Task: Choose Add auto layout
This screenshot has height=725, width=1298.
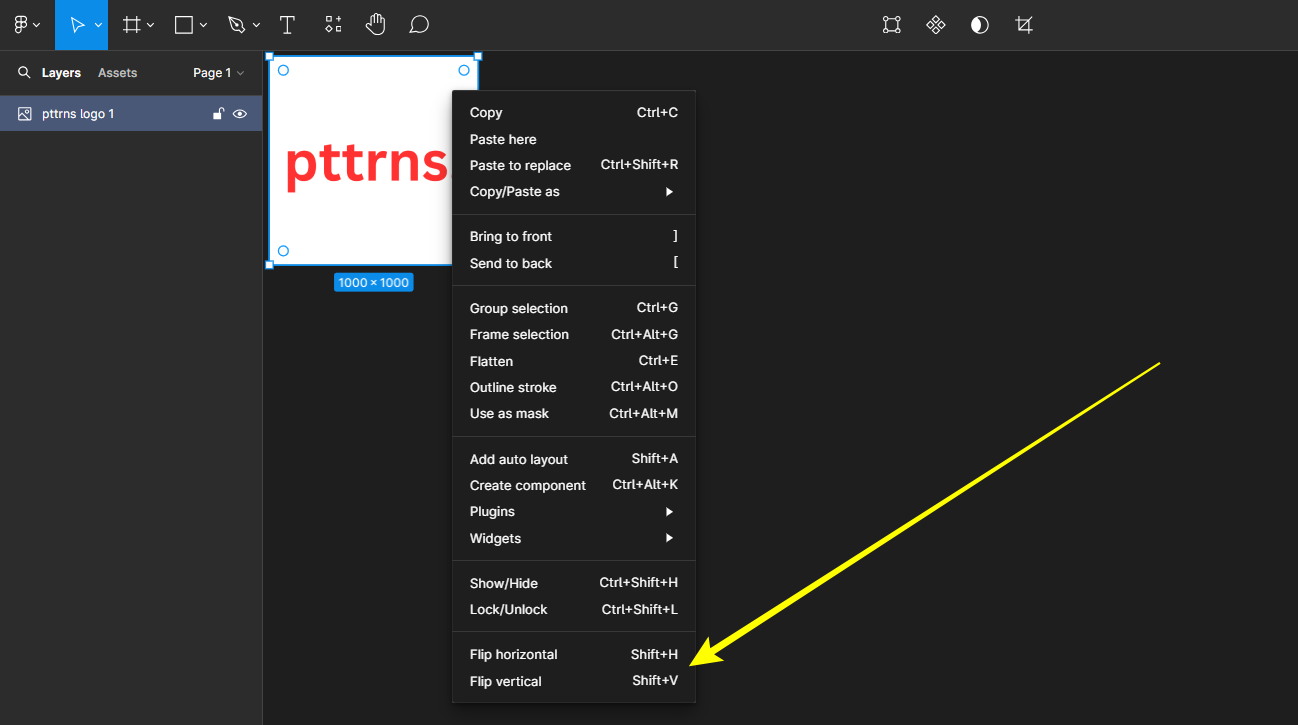Action: (574, 459)
